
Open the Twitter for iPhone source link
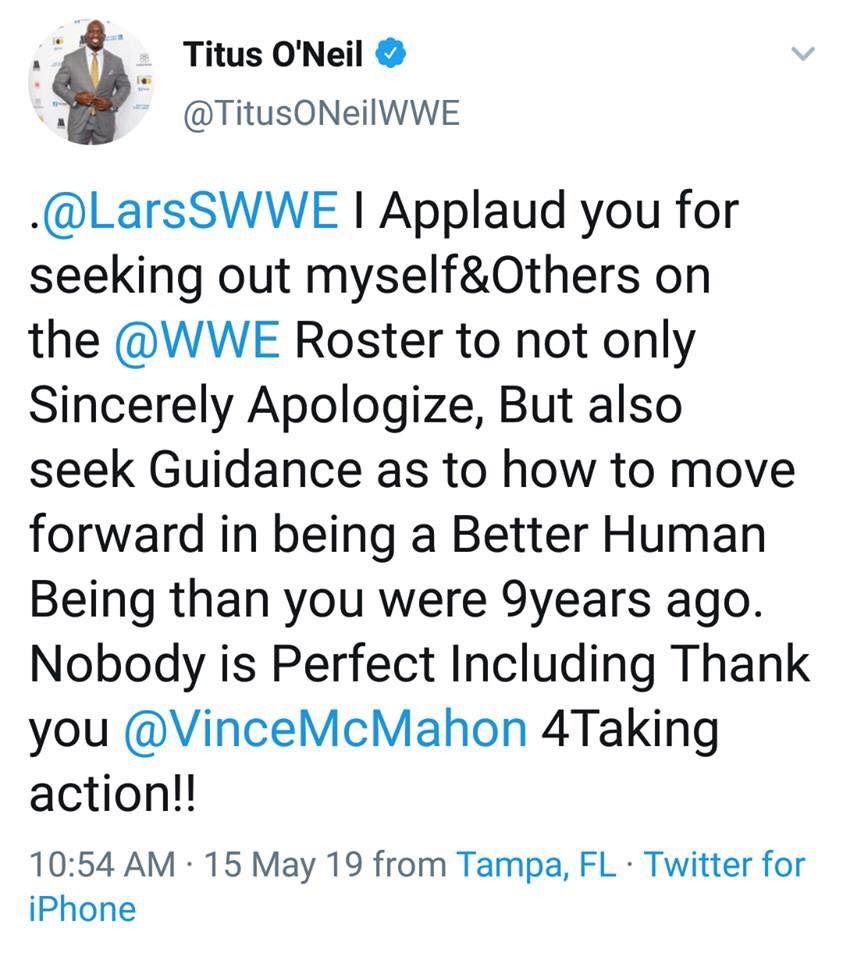[724, 864]
